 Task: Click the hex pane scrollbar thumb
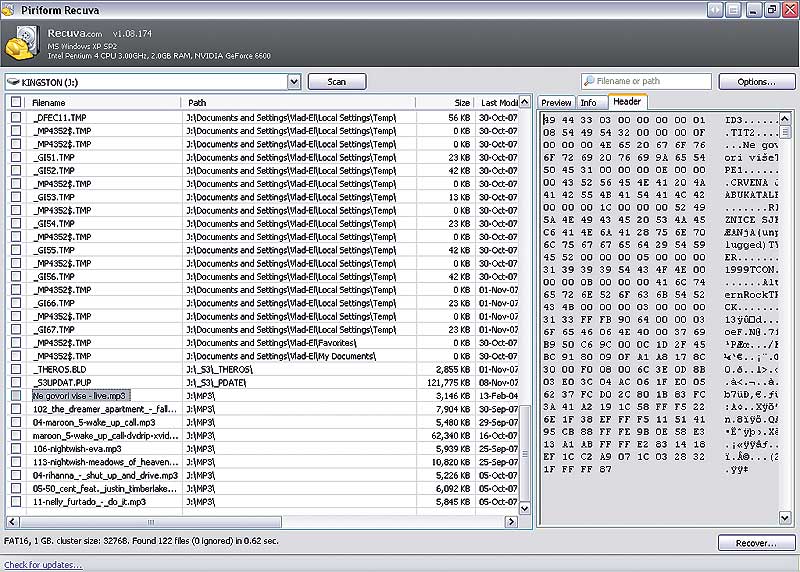pos(785,132)
